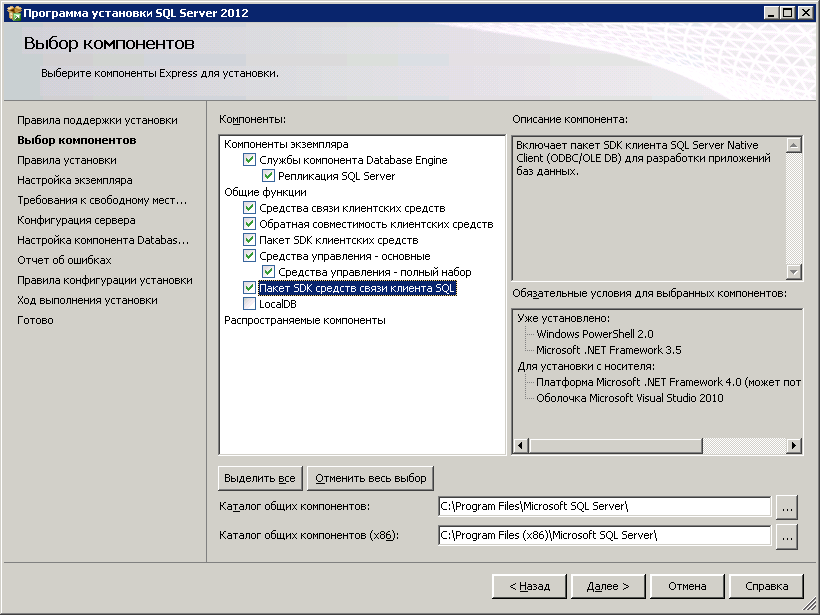Enable the LocalDB checkbox

click(249, 304)
